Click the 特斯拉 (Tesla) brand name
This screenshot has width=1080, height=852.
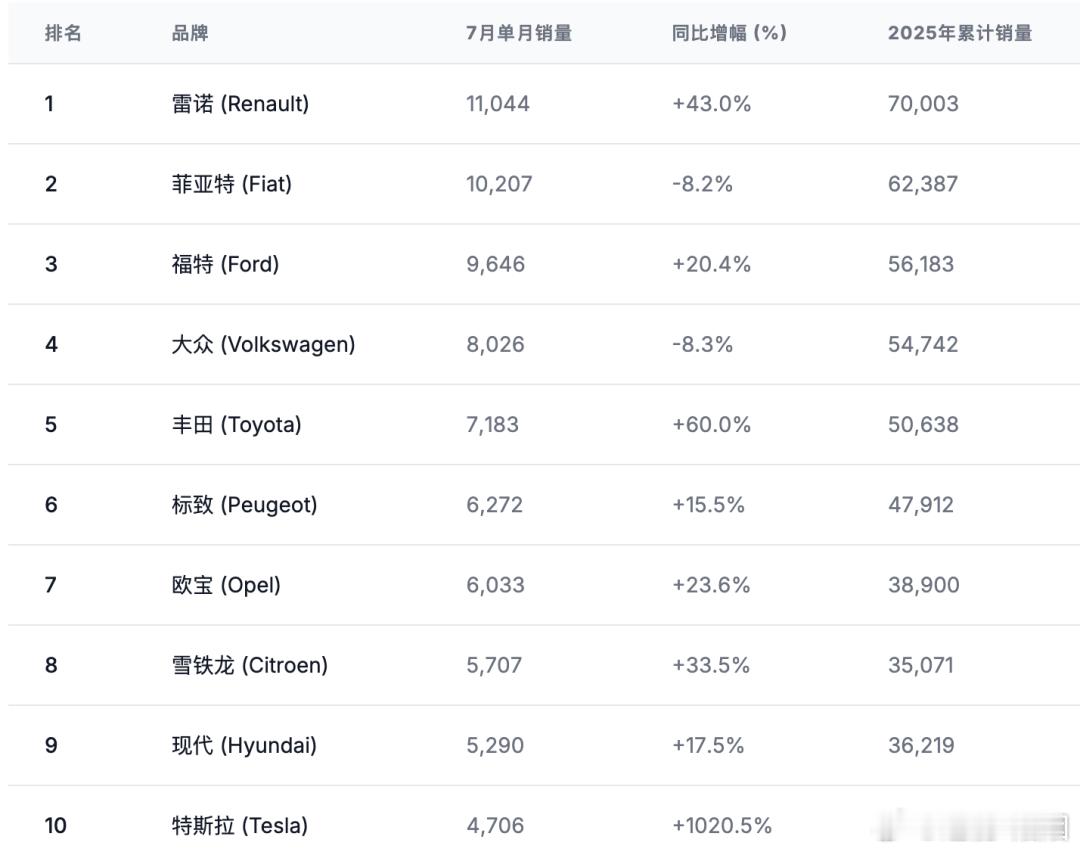(x=240, y=825)
